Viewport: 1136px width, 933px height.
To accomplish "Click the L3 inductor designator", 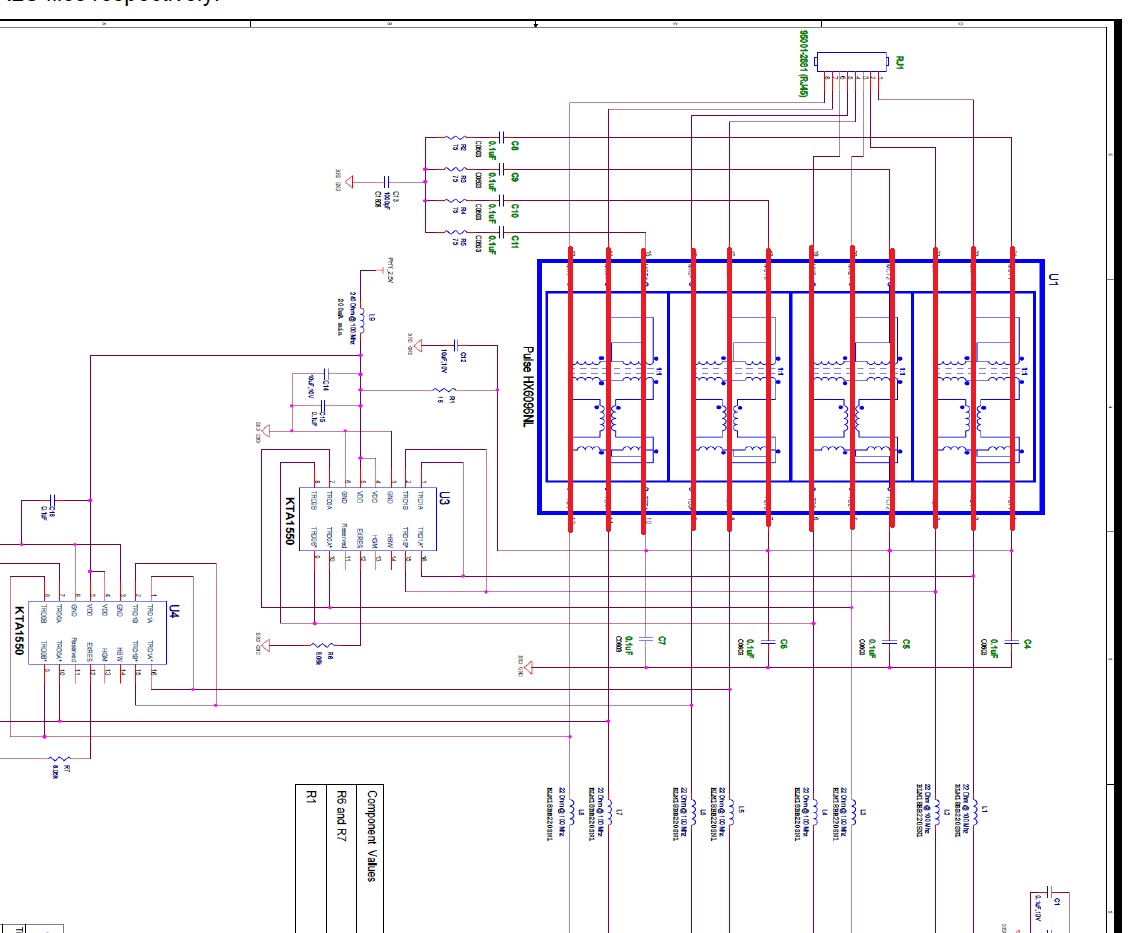I will [x=863, y=813].
